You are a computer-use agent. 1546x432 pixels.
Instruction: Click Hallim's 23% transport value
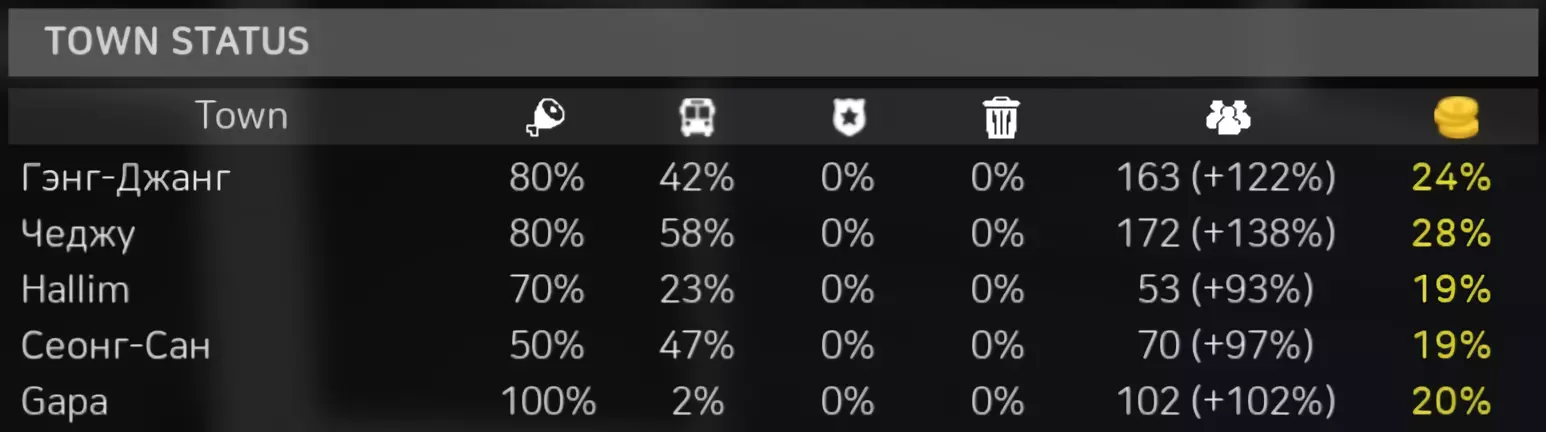coord(696,290)
